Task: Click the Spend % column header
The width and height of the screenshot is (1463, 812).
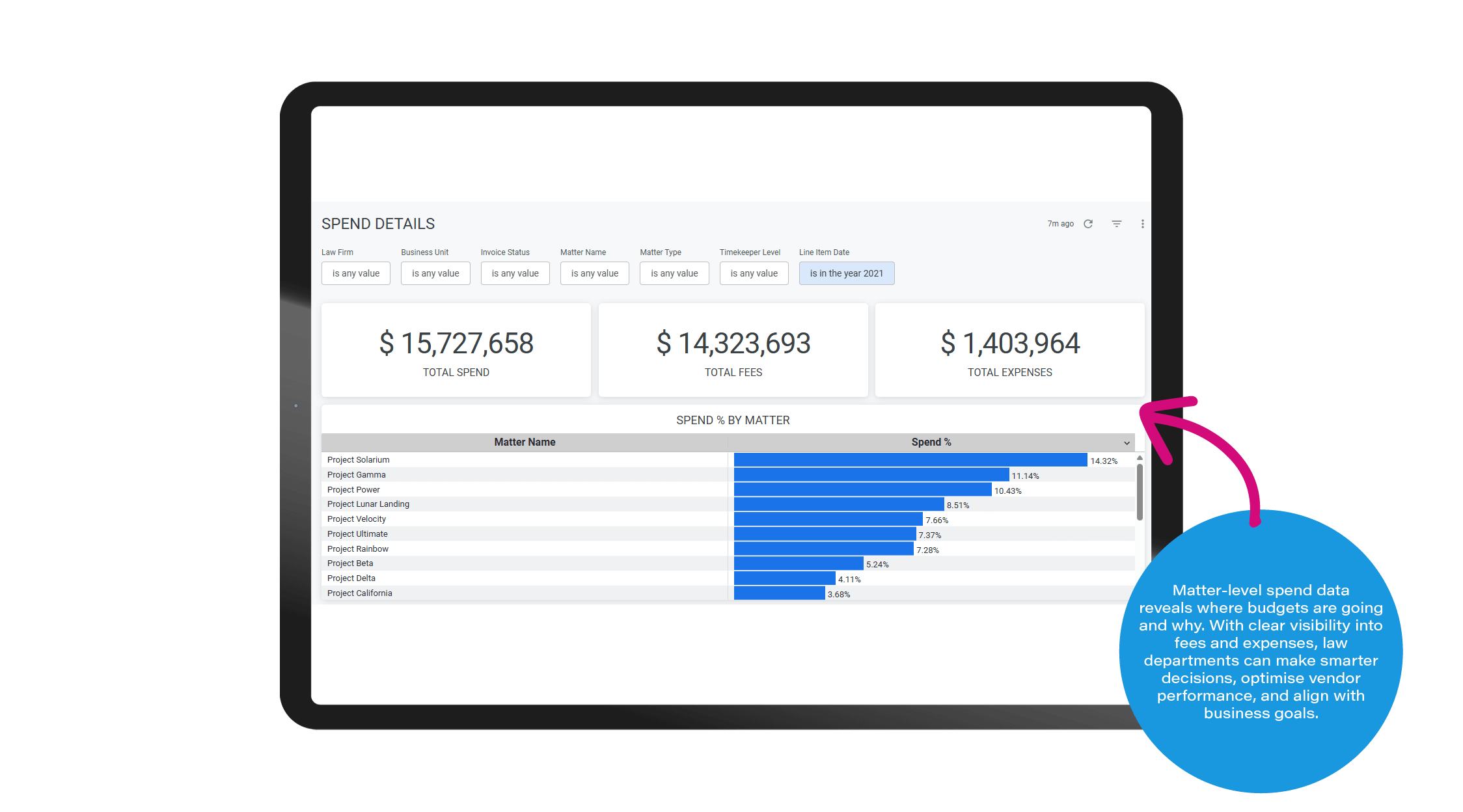Action: click(x=931, y=442)
